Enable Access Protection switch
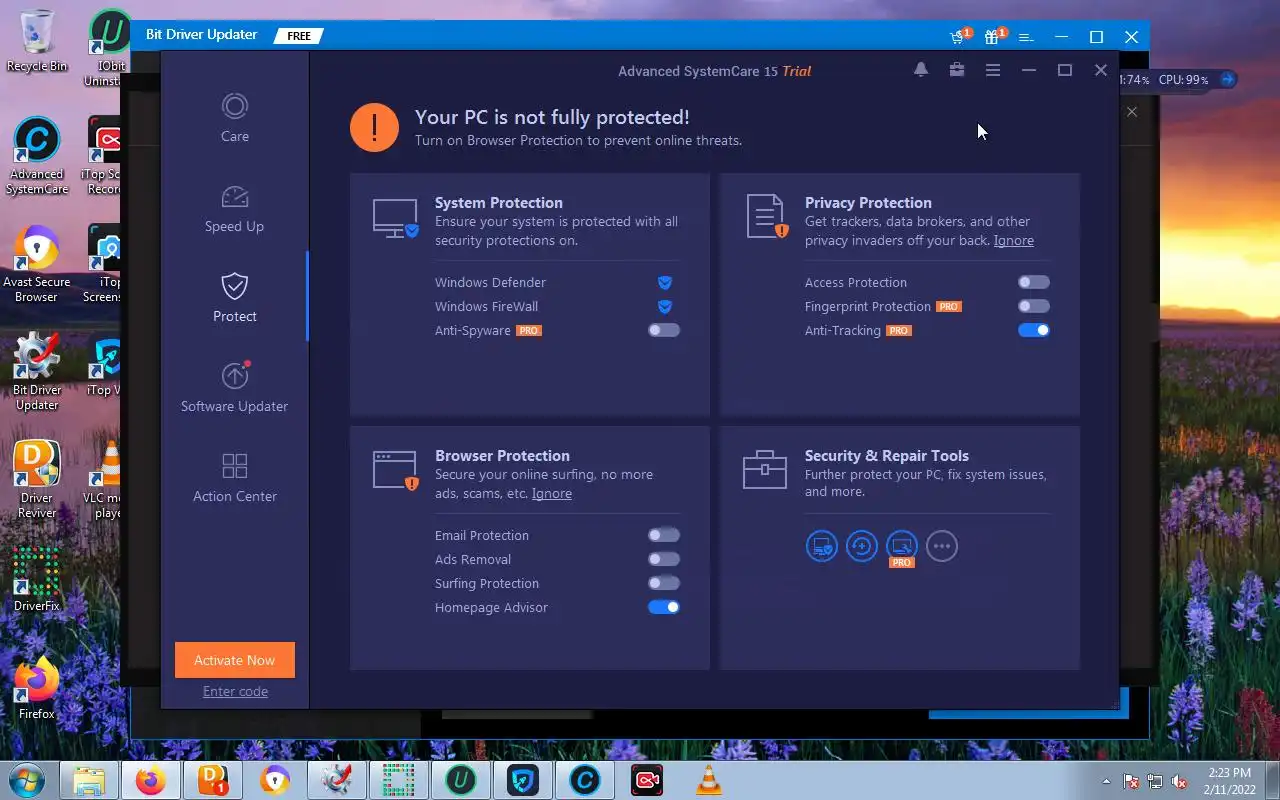The width and height of the screenshot is (1280, 800). [1034, 282]
